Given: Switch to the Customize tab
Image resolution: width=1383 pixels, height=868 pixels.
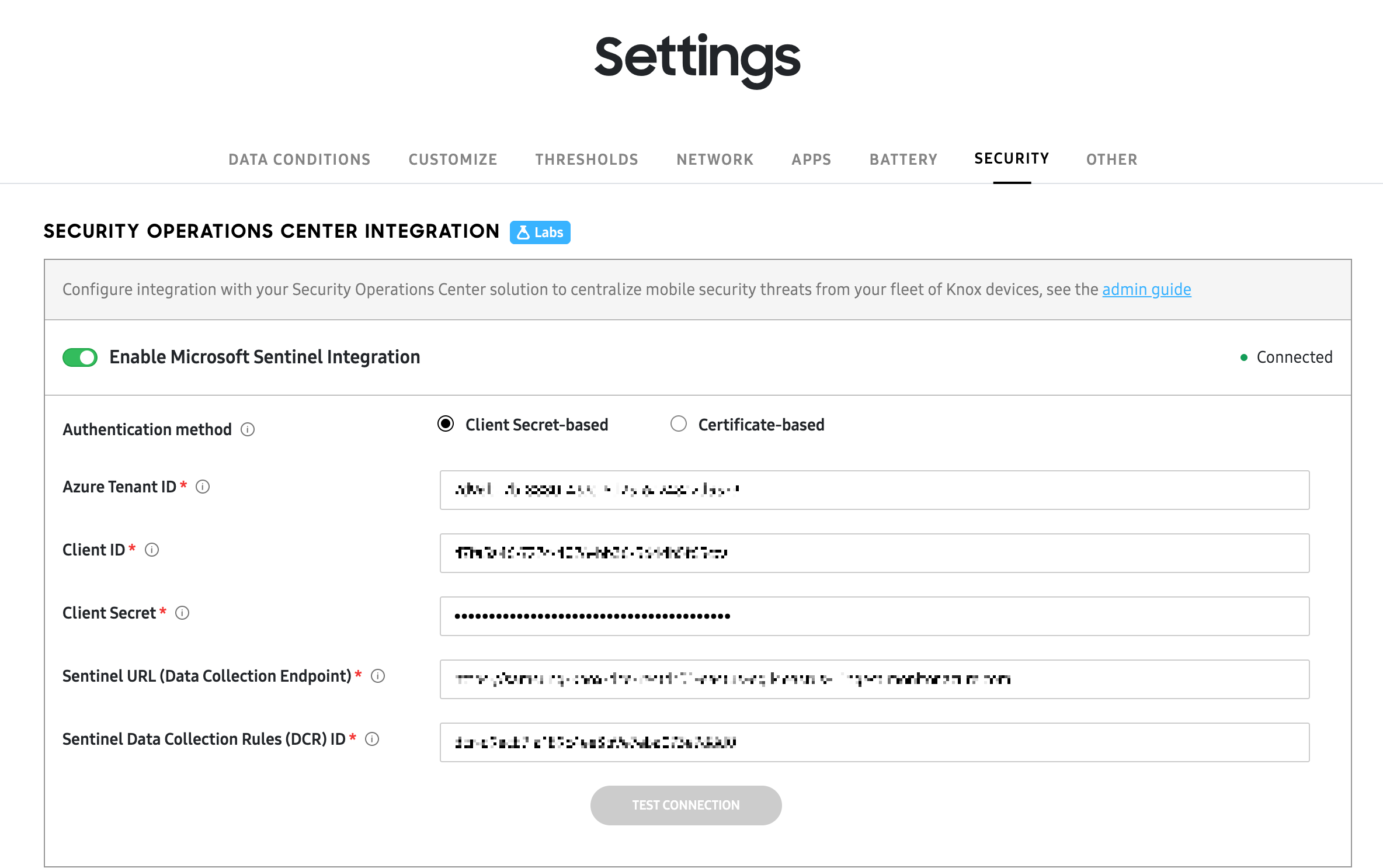Looking at the screenshot, I should tap(453, 159).
